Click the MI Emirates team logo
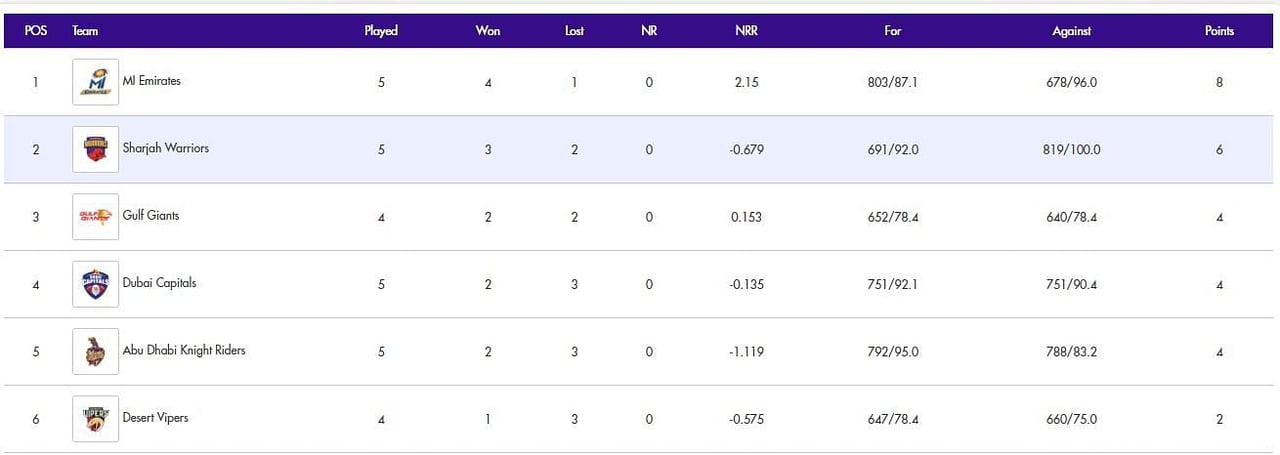The image size is (1280, 455). tap(96, 82)
